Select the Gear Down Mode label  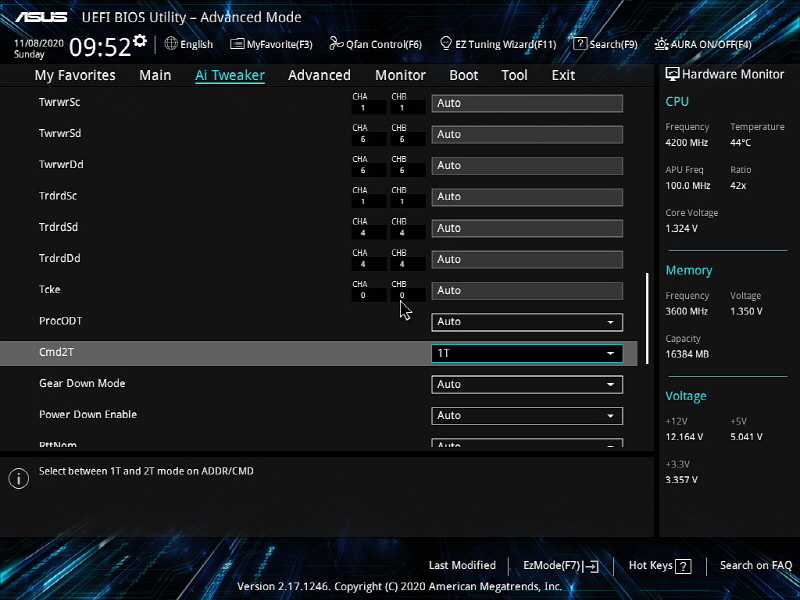82,383
